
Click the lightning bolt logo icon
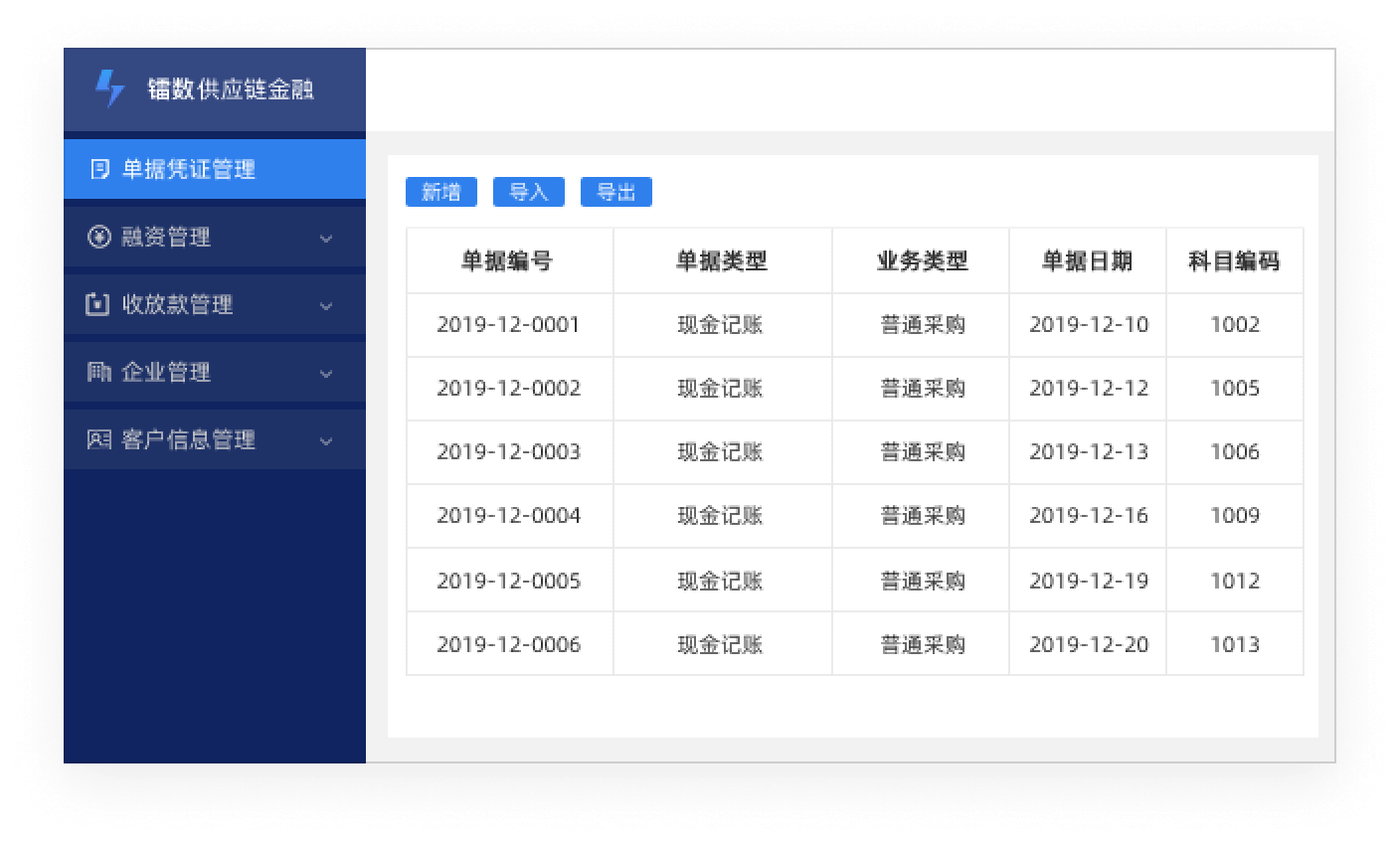point(109,88)
